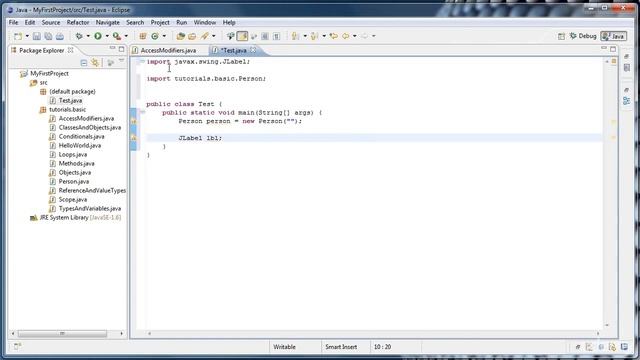Go back with the yellow Back arrow
This screenshot has width=640, height=360.
click(346, 36)
